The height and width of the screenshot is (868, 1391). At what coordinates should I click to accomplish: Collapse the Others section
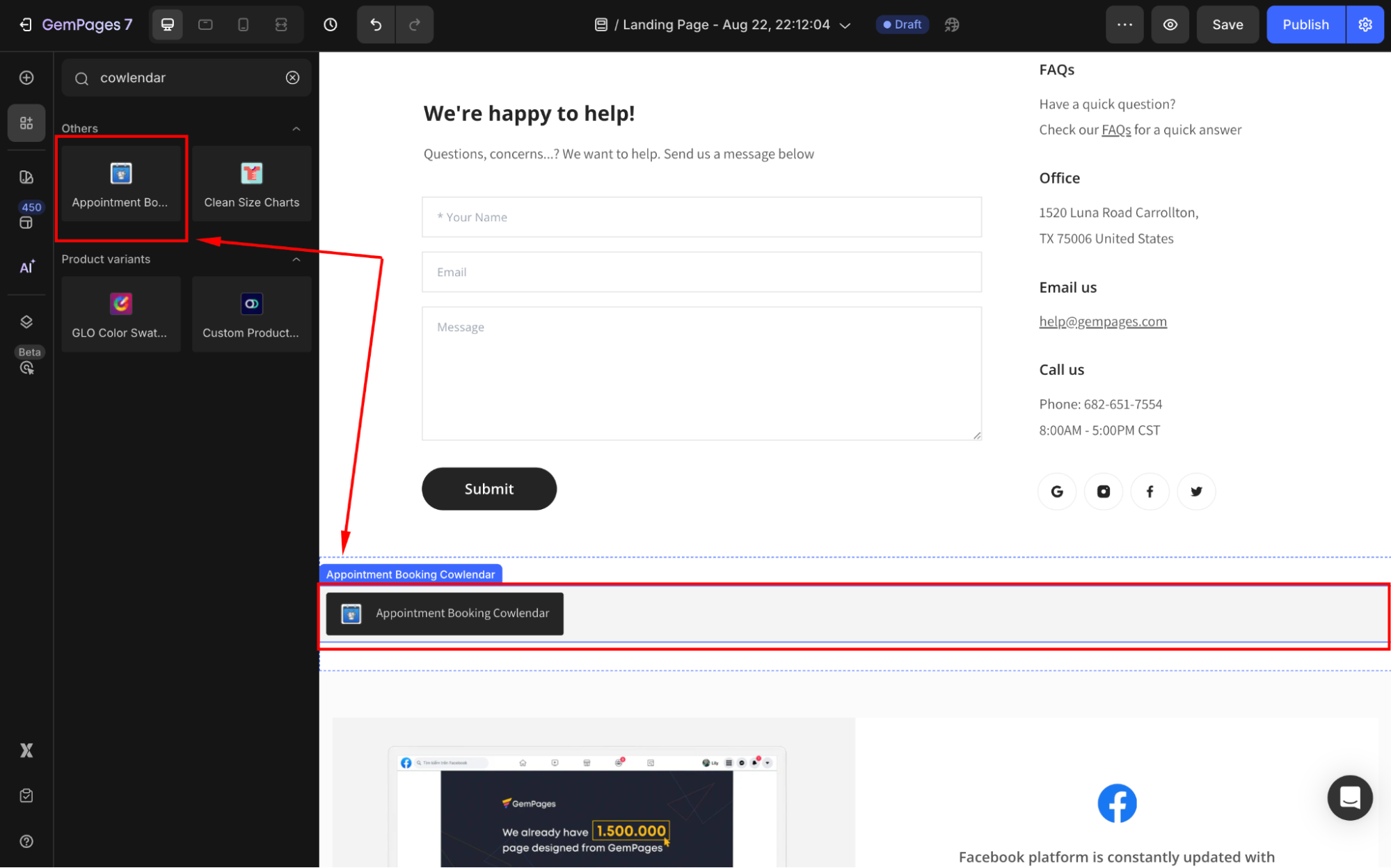coord(296,129)
